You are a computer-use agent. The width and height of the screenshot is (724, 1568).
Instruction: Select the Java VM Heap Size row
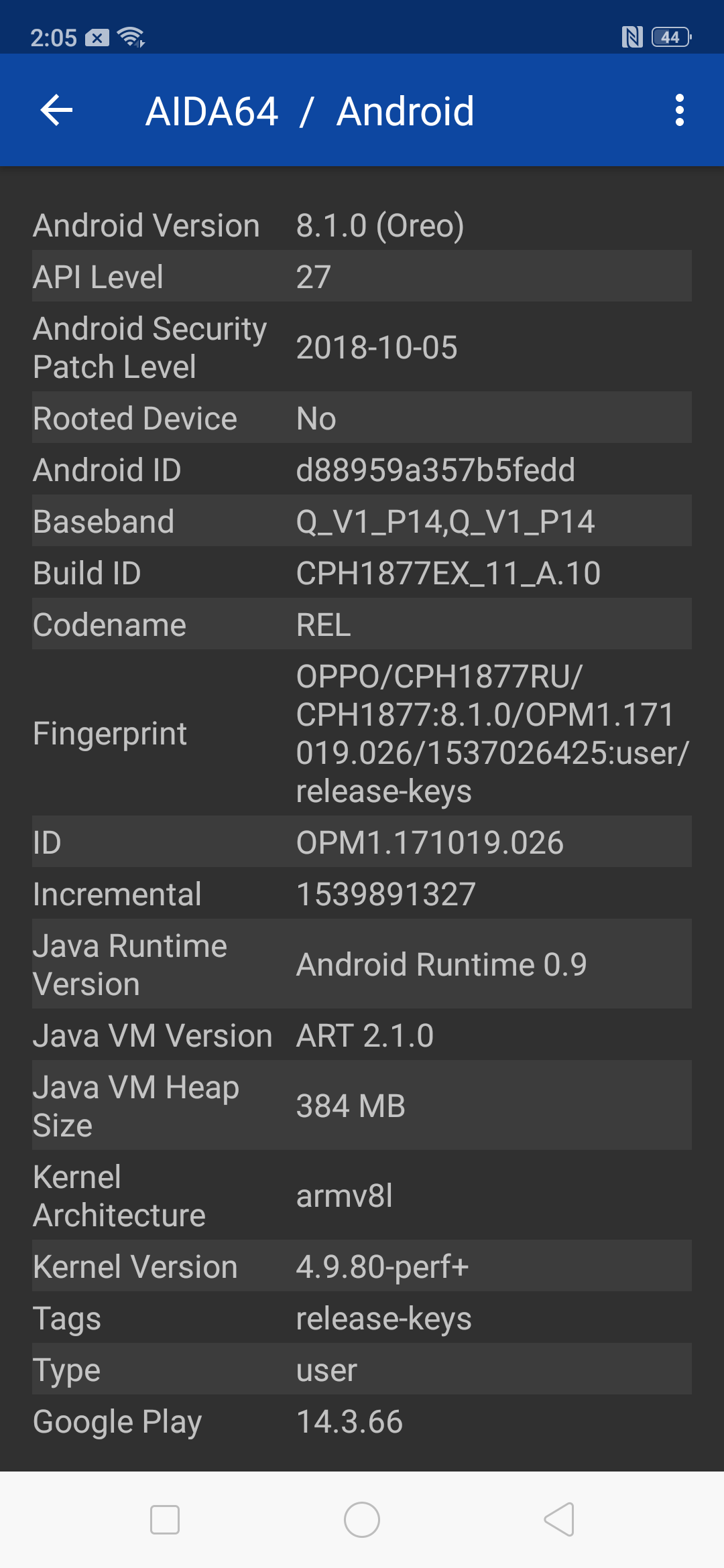(x=362, y=1106)
